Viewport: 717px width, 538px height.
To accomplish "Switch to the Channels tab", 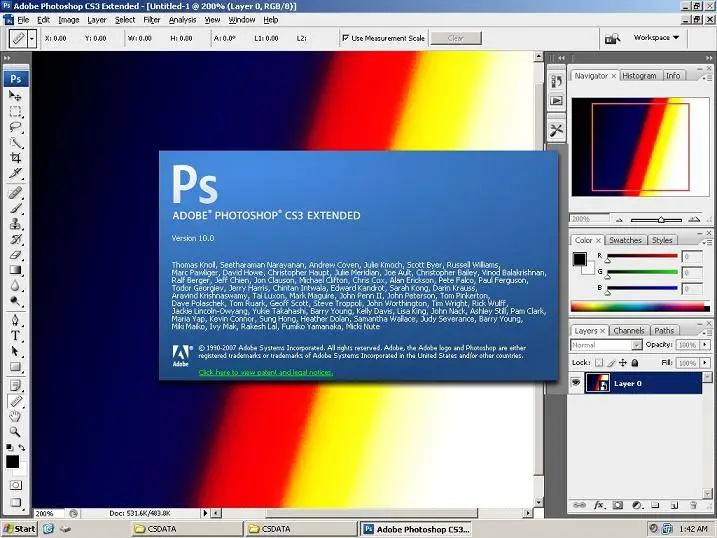I will tap(629, 330).
